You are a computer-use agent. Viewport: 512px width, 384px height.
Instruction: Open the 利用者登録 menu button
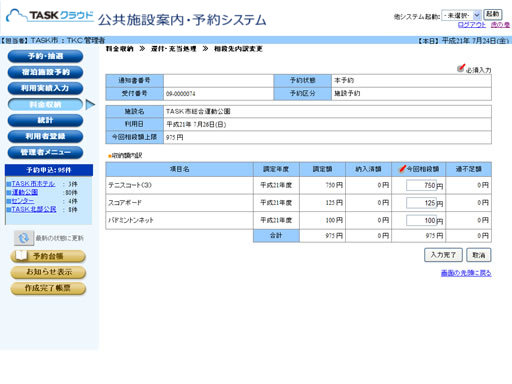click(x=45, y=136)
